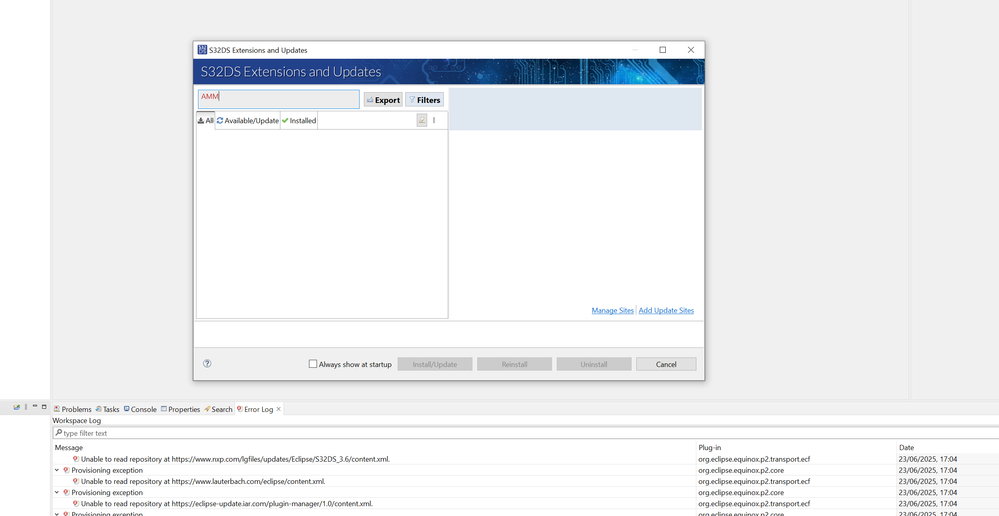Screen dimensions: 999x516
Task: Click the magnifier icon in the Error Log filter box
Action: tap(59, 433)
